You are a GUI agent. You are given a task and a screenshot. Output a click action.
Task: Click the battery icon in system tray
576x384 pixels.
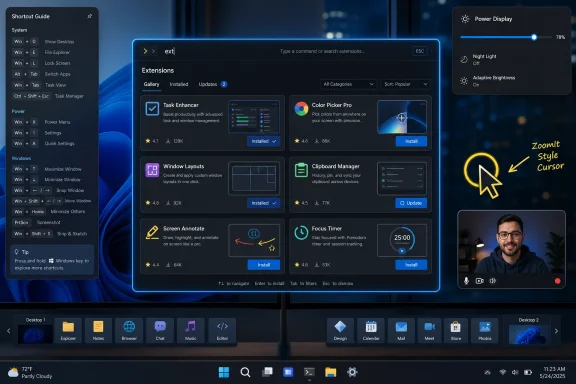528,373
